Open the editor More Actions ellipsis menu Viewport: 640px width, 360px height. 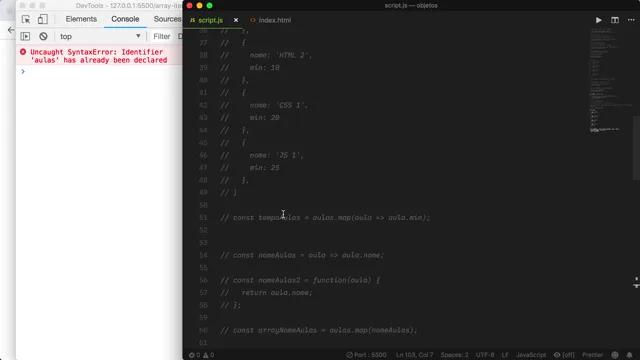[x=631, y=20]
